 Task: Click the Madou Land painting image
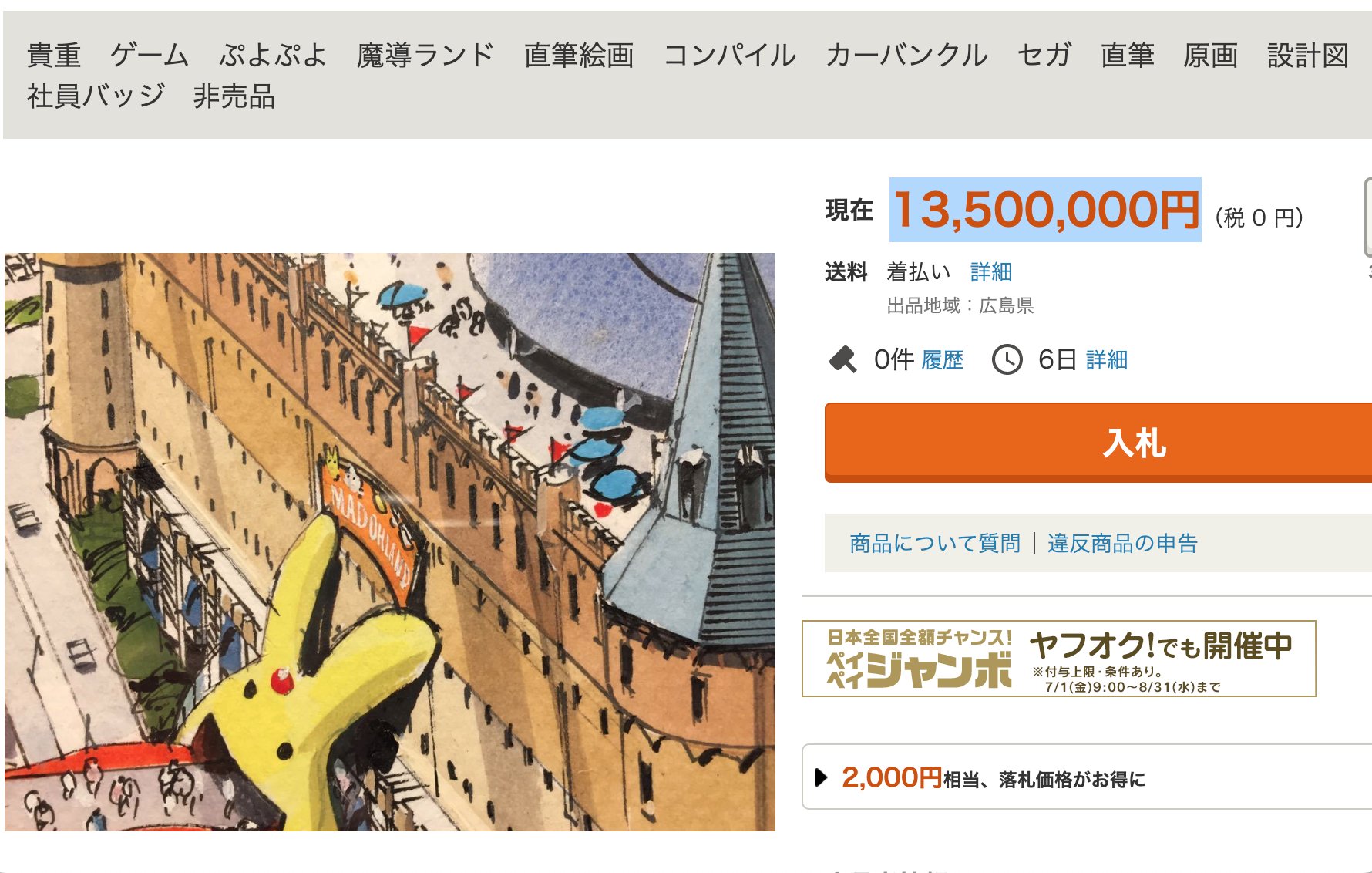(390, 541)
